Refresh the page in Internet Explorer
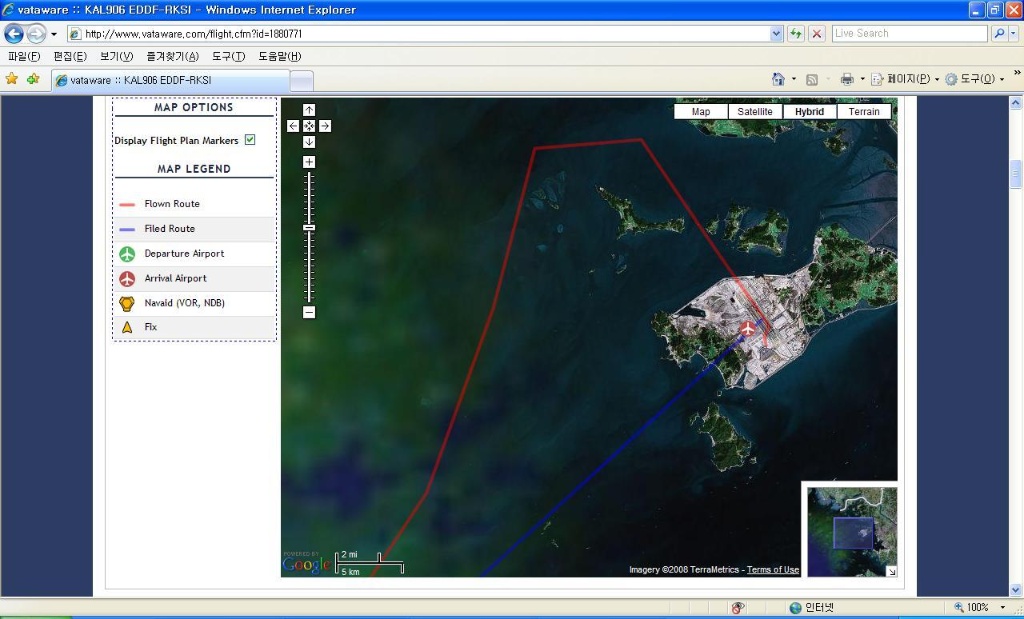1024x619 pixels. pos(796,33)
